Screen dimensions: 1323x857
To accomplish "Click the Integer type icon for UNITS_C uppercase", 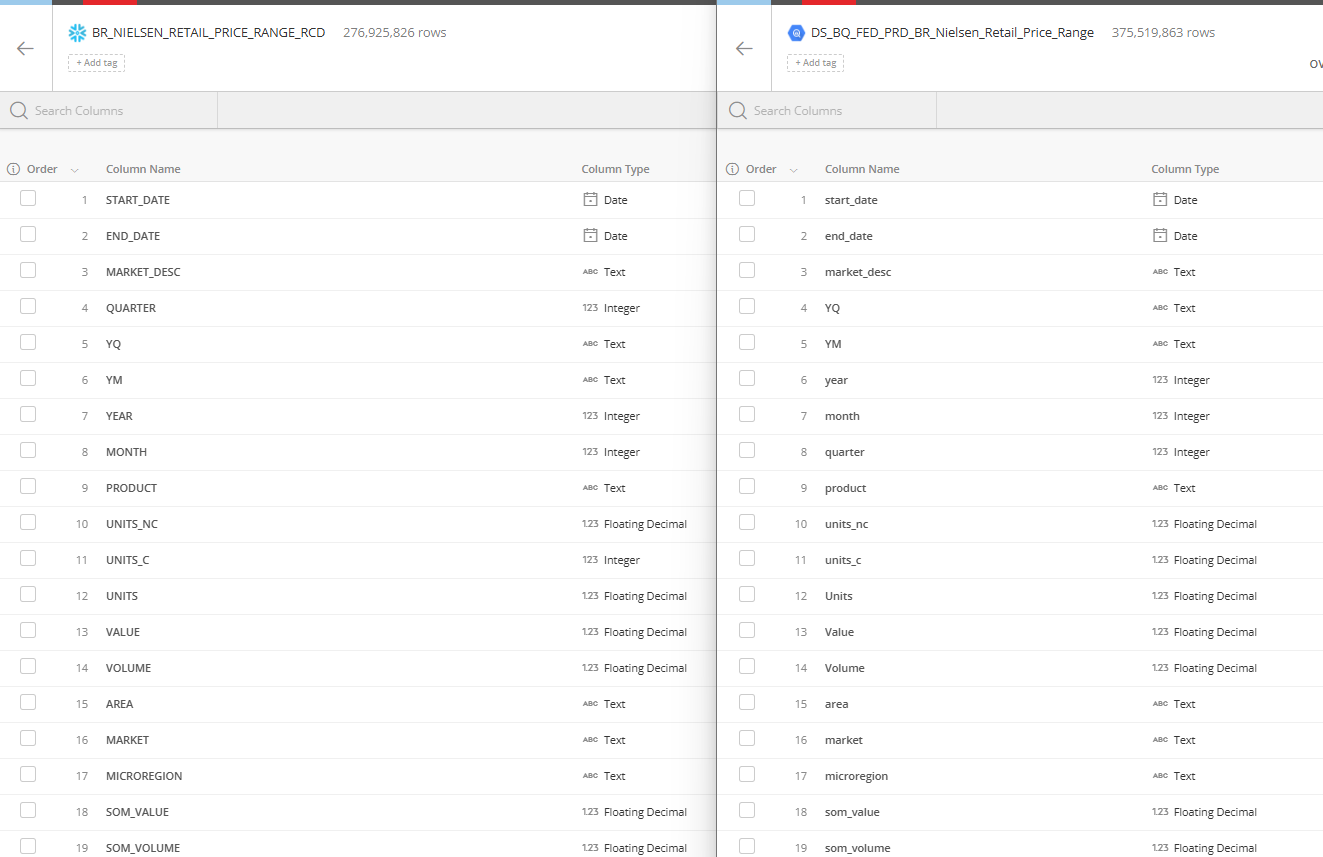I will pos(590,560).
